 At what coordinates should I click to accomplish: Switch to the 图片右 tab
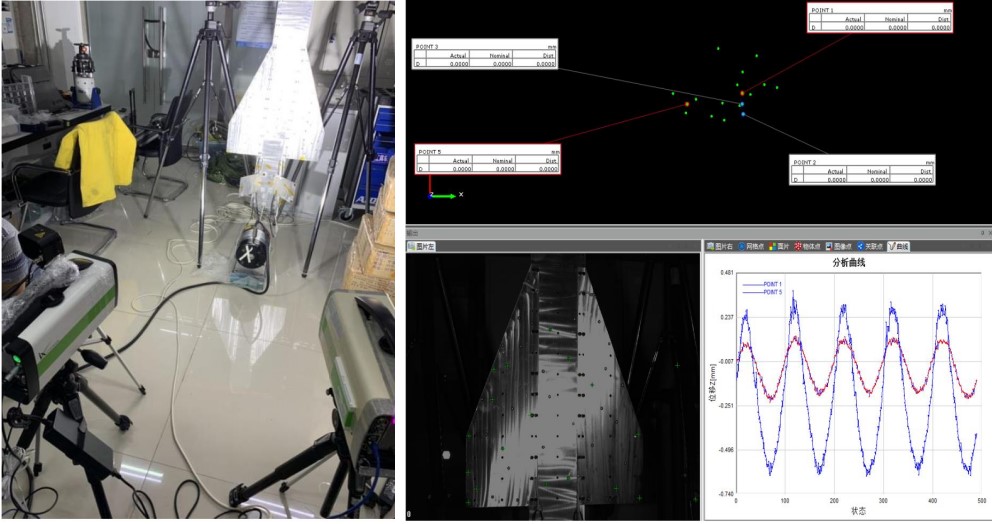tap(720, 246)
